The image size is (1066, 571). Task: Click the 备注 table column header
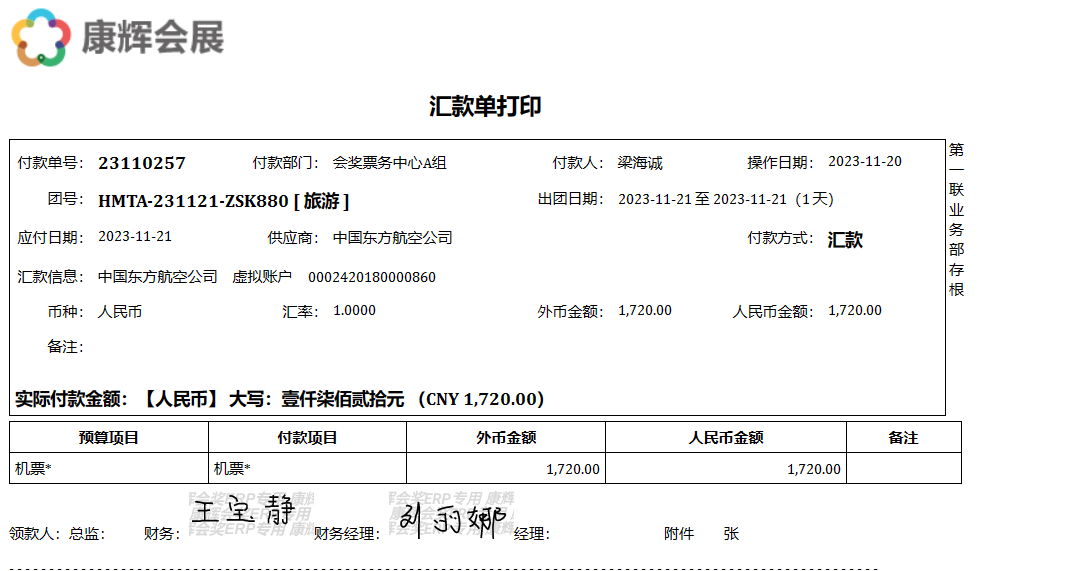pyautogui.click(x=903, y=438)
